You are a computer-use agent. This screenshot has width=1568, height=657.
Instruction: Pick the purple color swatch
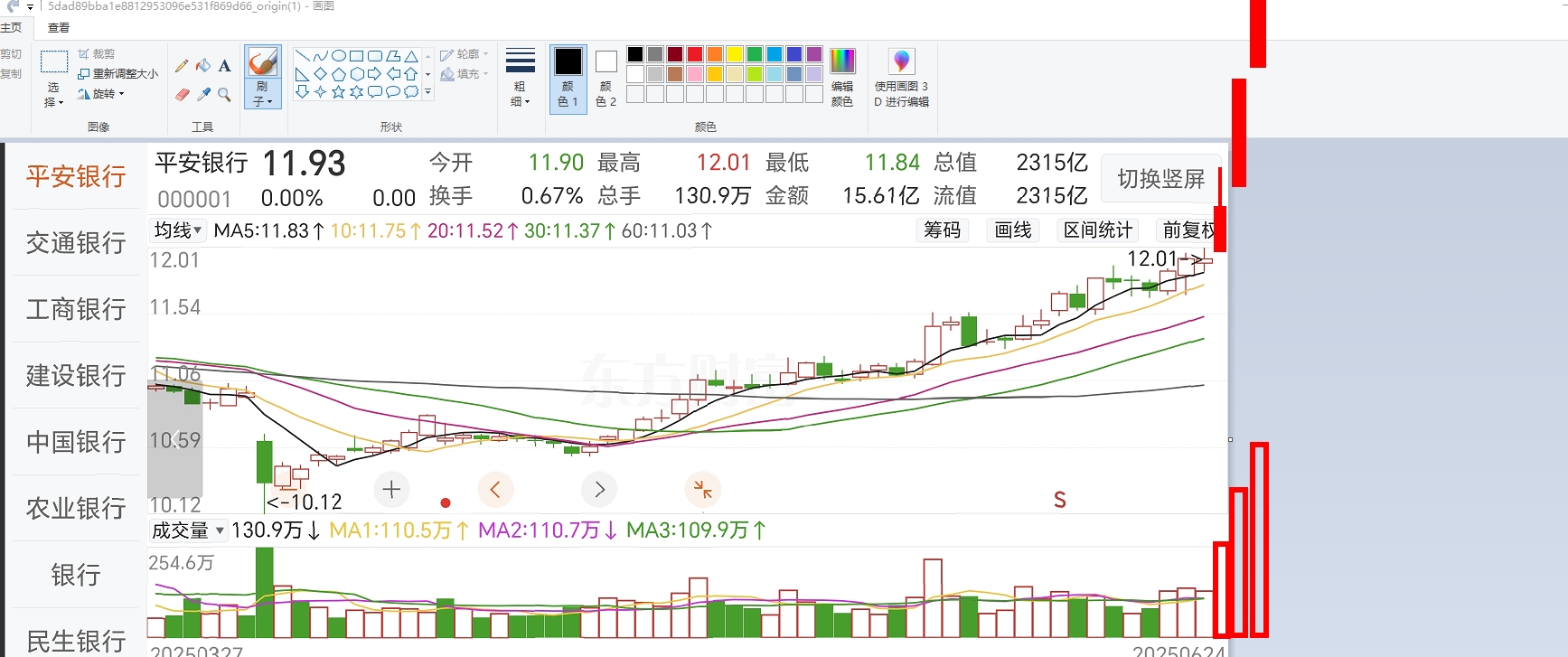coord(814,54)
